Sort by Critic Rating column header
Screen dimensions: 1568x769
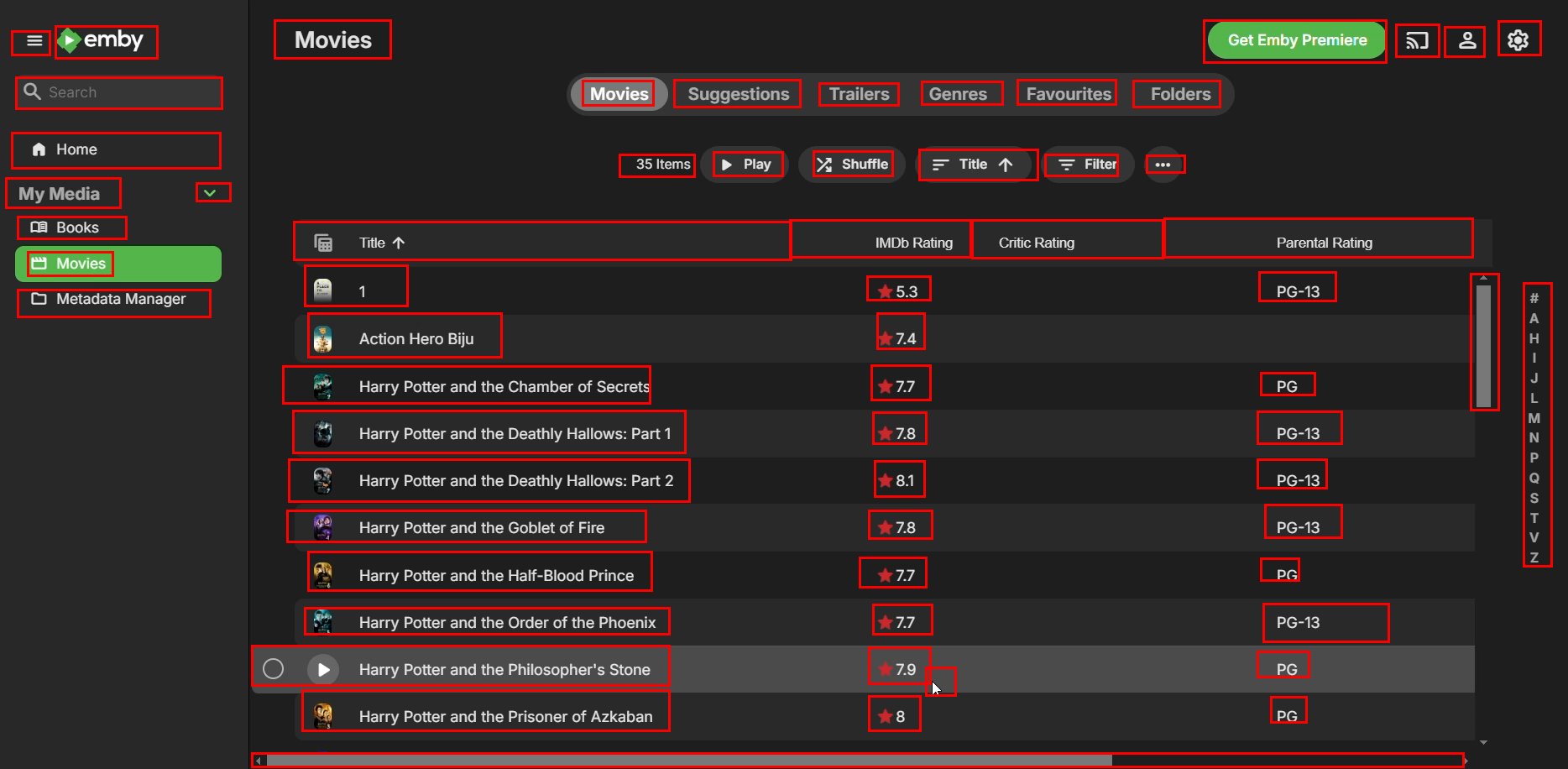click(1037, 243)
